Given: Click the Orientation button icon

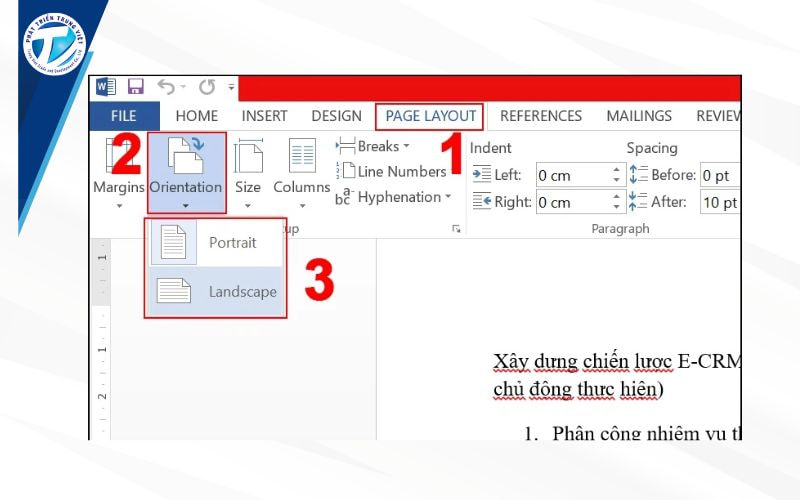Looking at the screenshot, I should 186,158.
